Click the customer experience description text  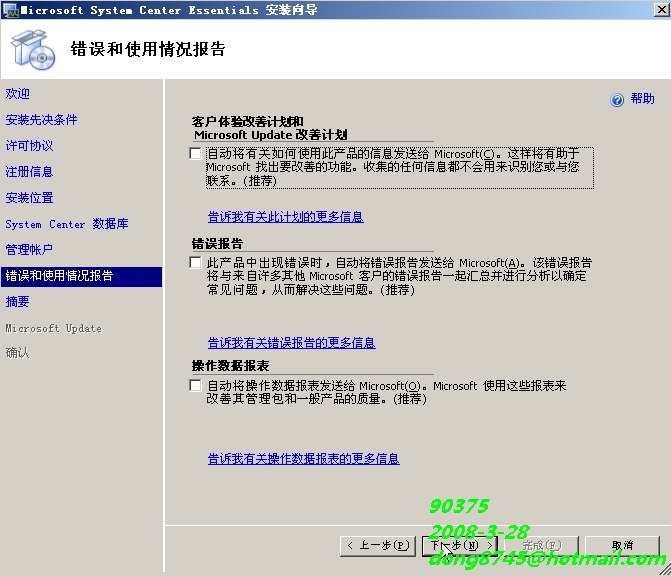coord(399,167)
